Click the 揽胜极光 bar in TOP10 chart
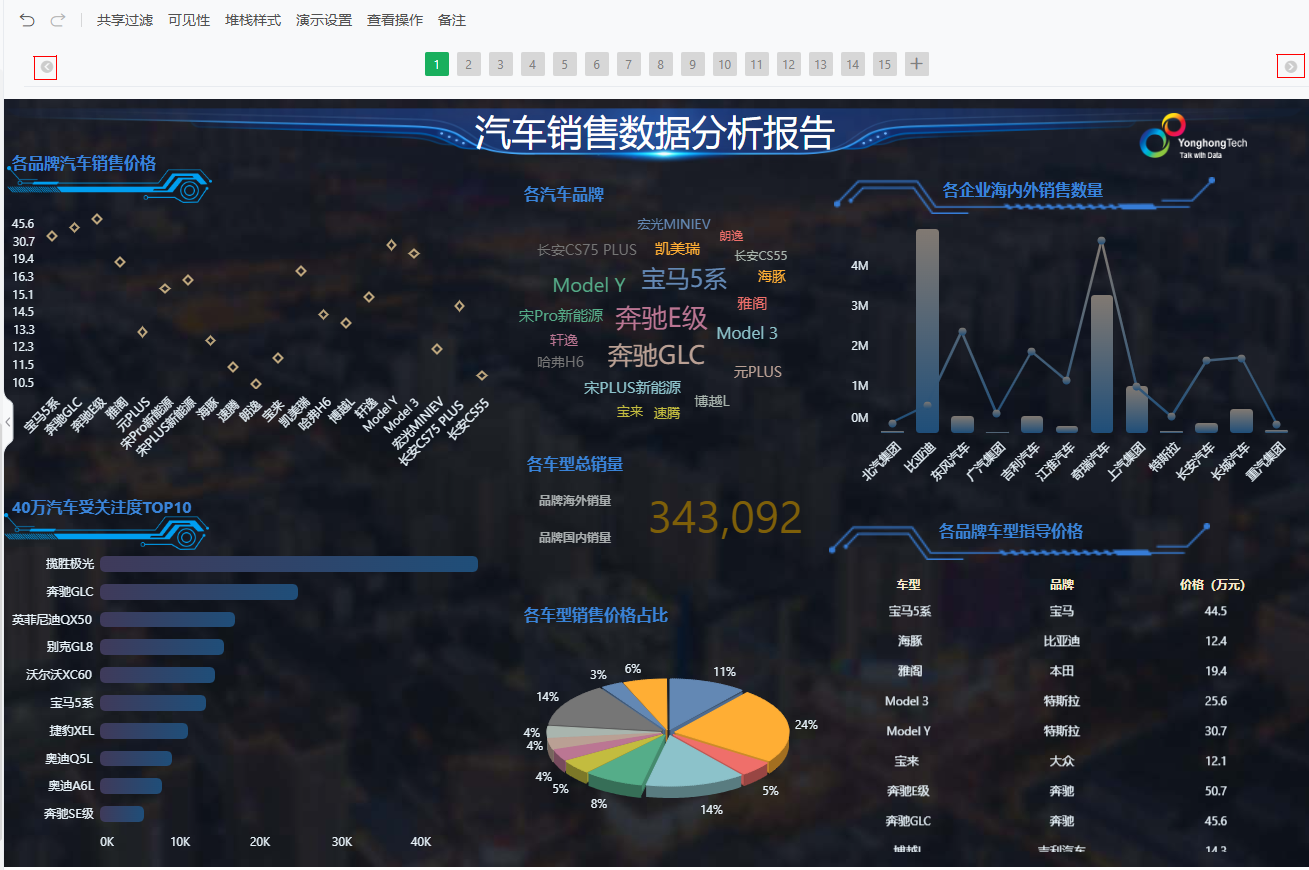This screenshot has height=870, width=1309. pyautogui.click(x=289, y=564)
